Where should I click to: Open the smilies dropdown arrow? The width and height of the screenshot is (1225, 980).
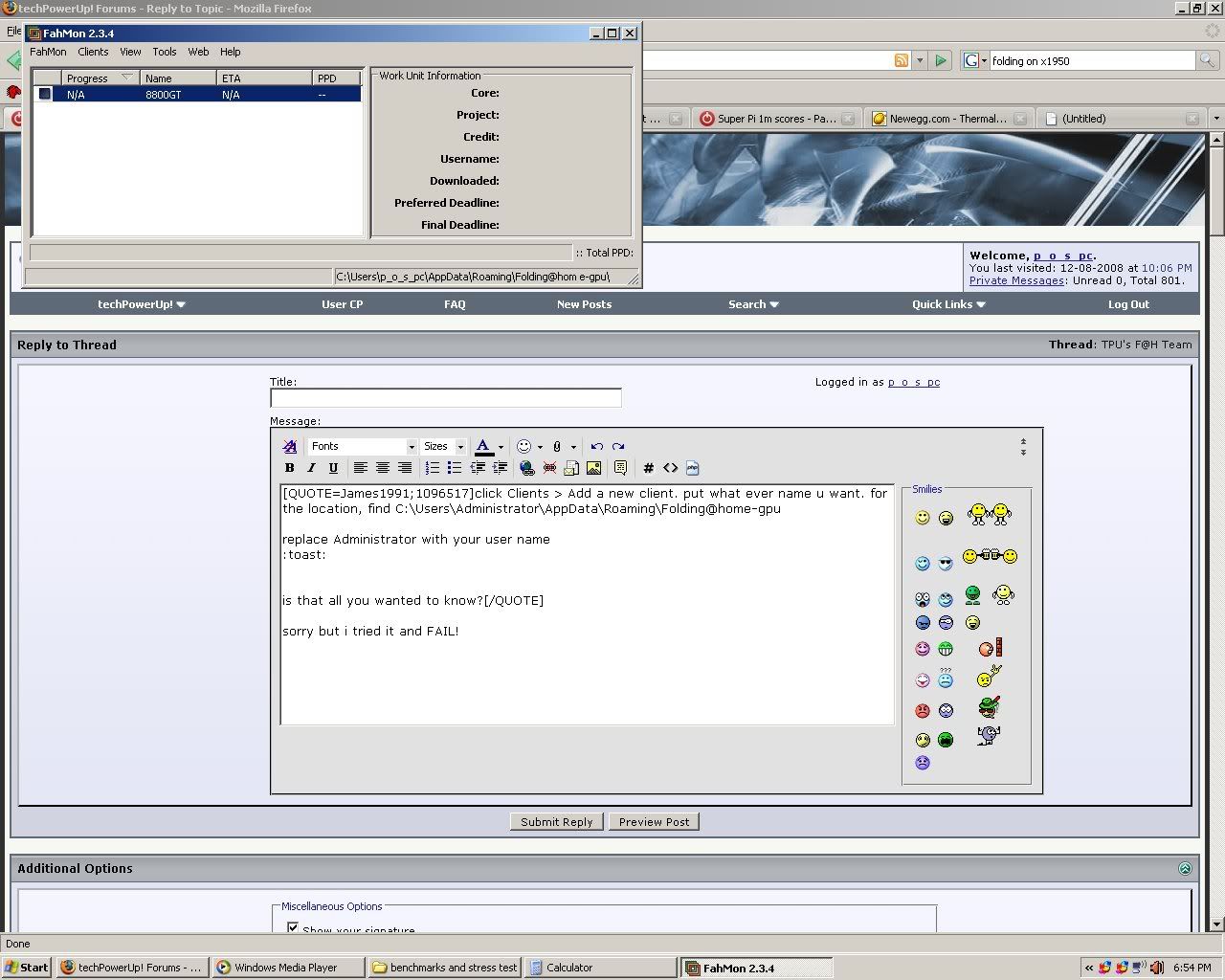pyautogui.click(x=540, y=447)
